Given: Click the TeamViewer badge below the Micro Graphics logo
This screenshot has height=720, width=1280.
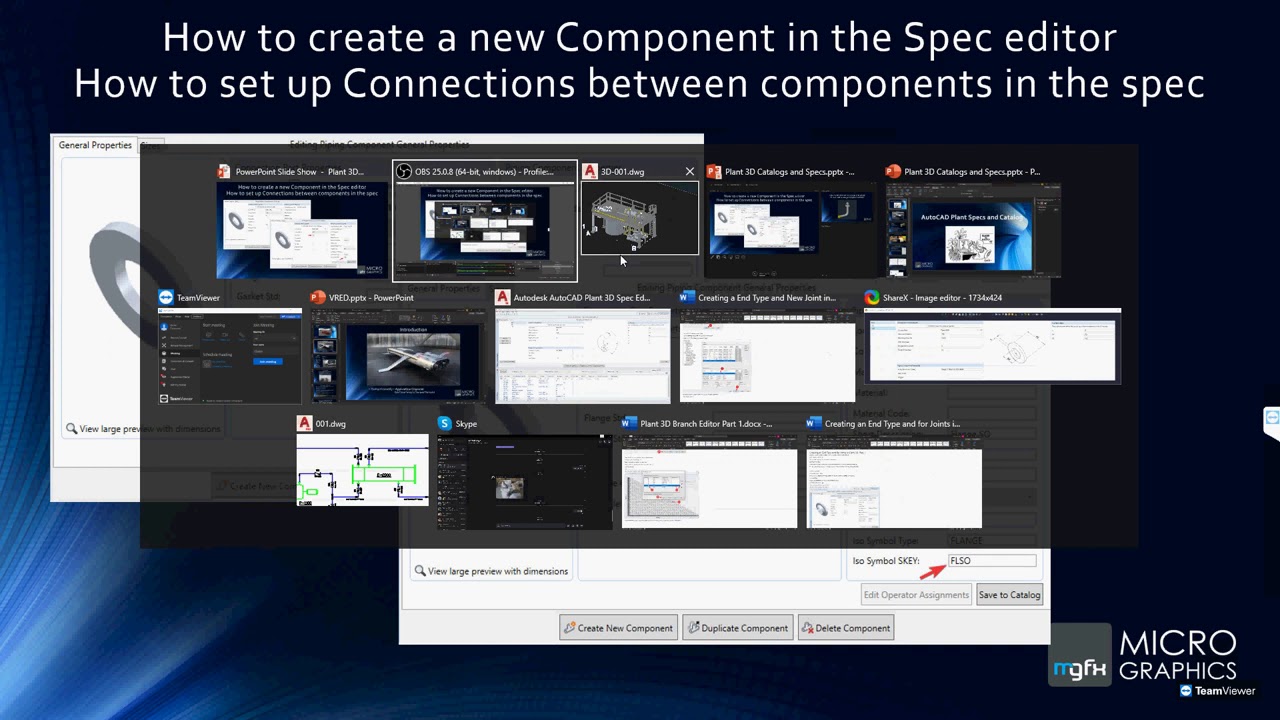Looking at the screenshot, I should [1217, 691].
